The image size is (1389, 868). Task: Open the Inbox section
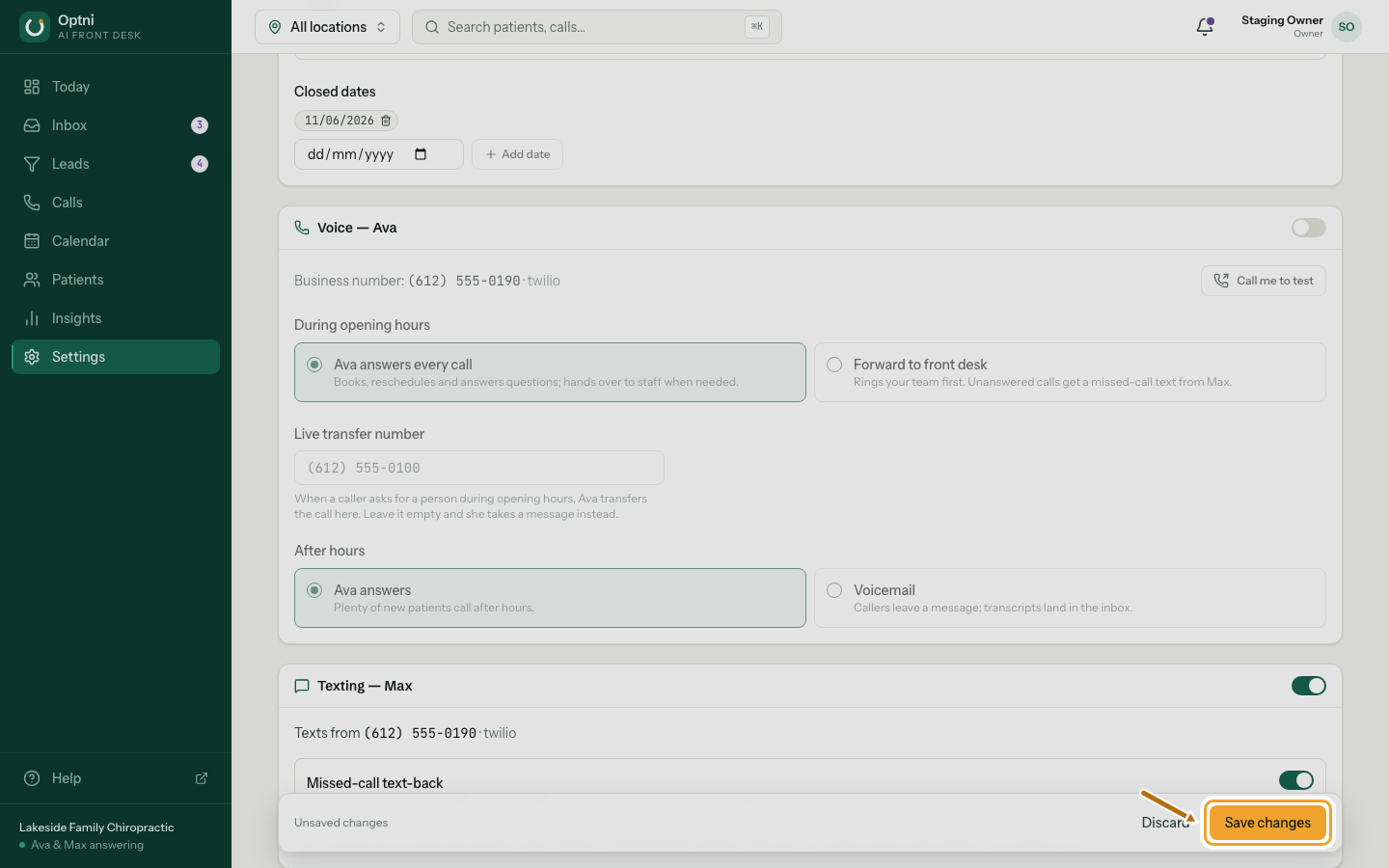tap(116, 125)
